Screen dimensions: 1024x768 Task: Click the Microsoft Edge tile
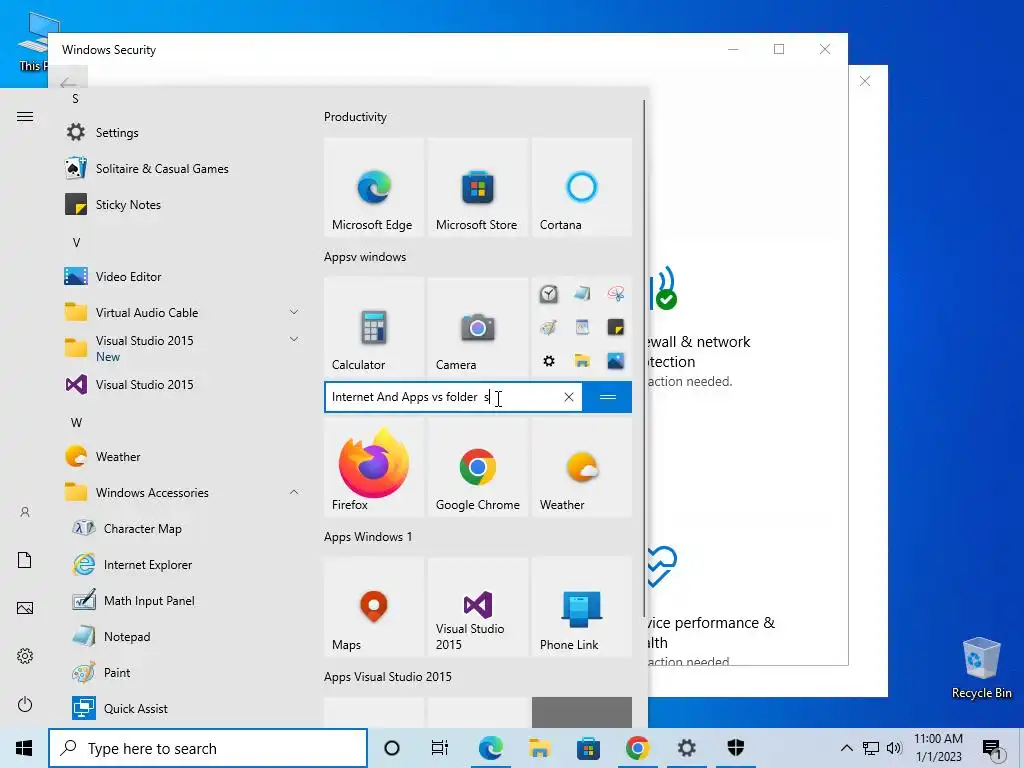click(374, 187)
